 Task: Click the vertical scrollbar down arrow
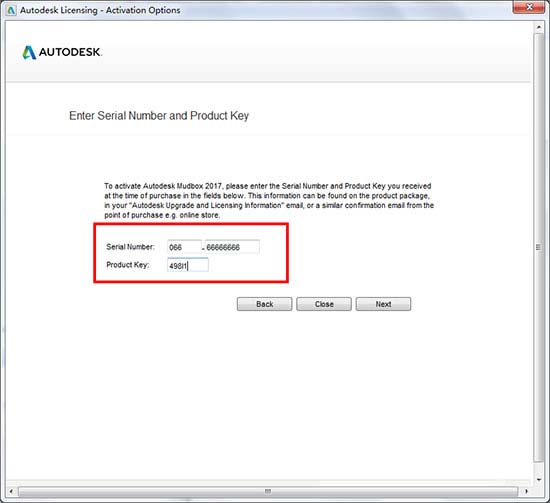tap(538, 480)
